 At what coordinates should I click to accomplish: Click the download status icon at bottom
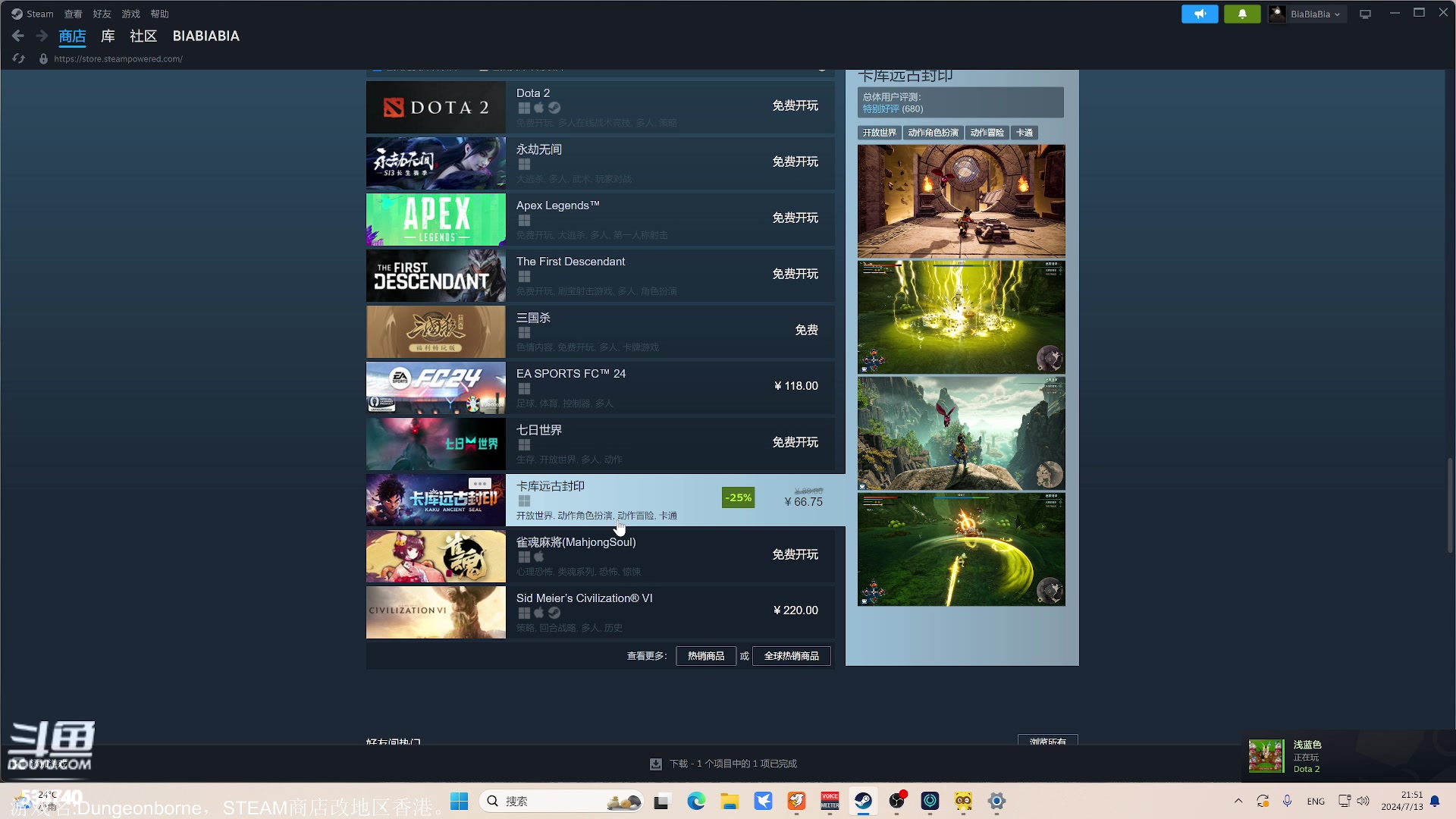pyautogui.click(x=656, y=764)
